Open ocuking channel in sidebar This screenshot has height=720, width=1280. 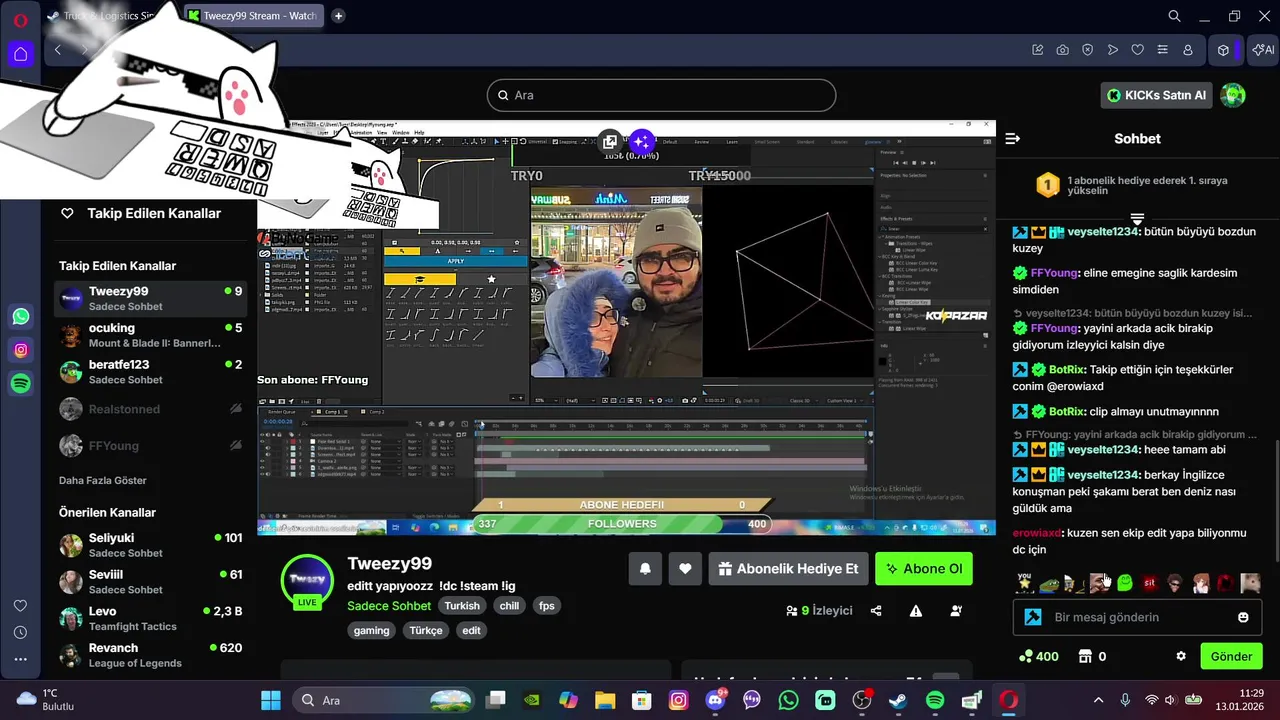point(151,335)
